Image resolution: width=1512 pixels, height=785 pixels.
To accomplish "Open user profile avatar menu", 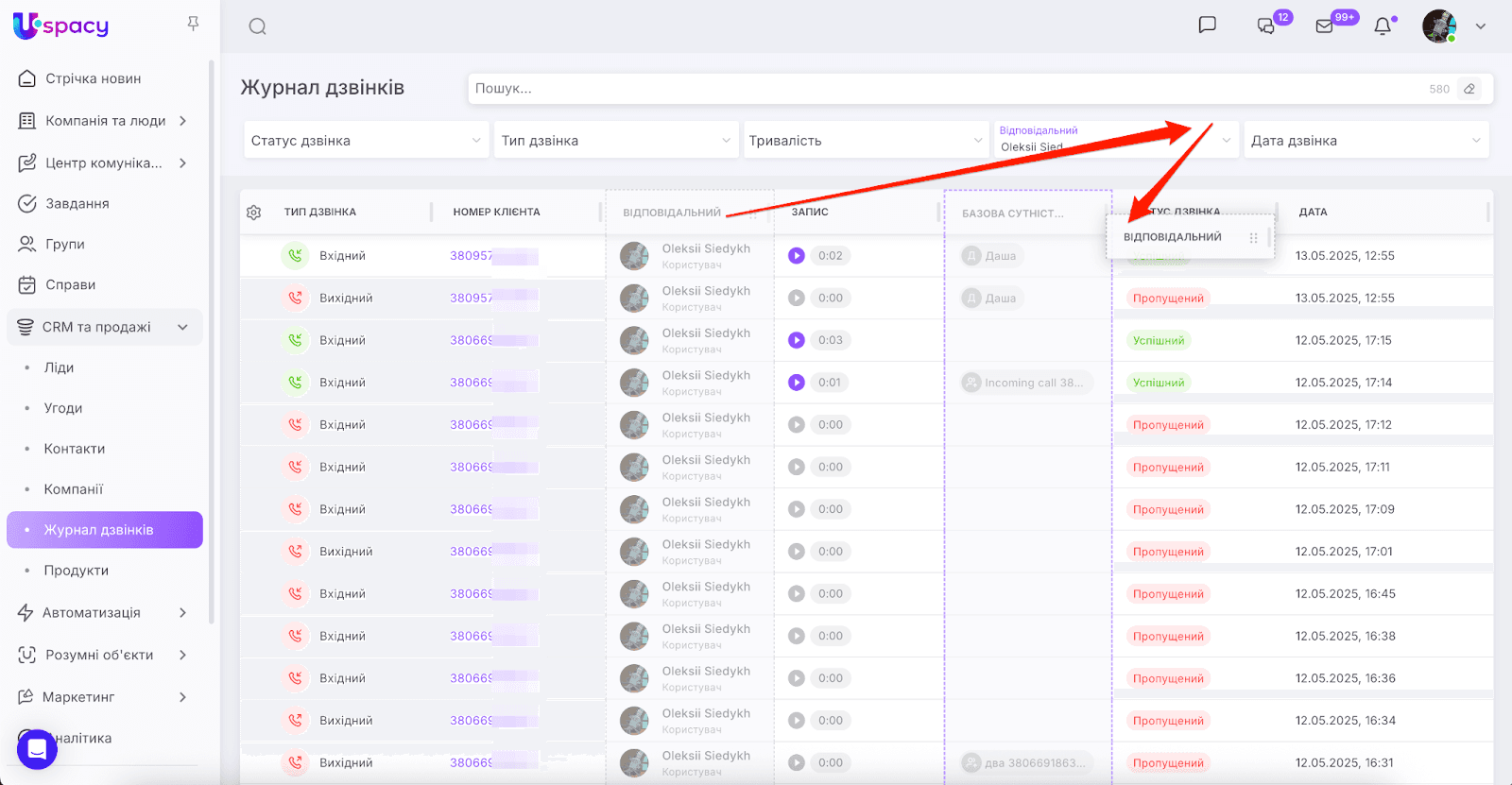I will coord(1439,26).
